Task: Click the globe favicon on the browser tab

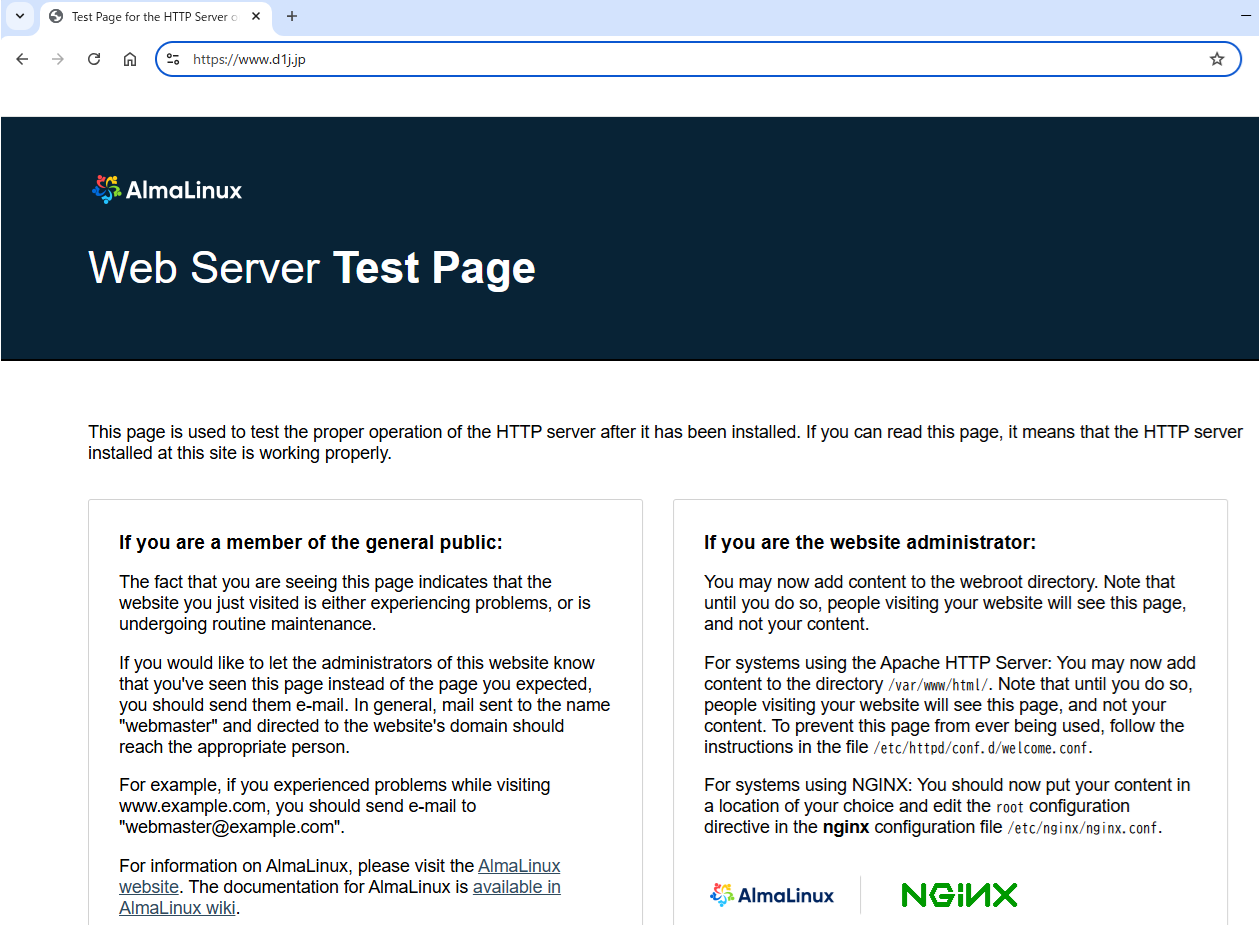Action: coord(57,17)
